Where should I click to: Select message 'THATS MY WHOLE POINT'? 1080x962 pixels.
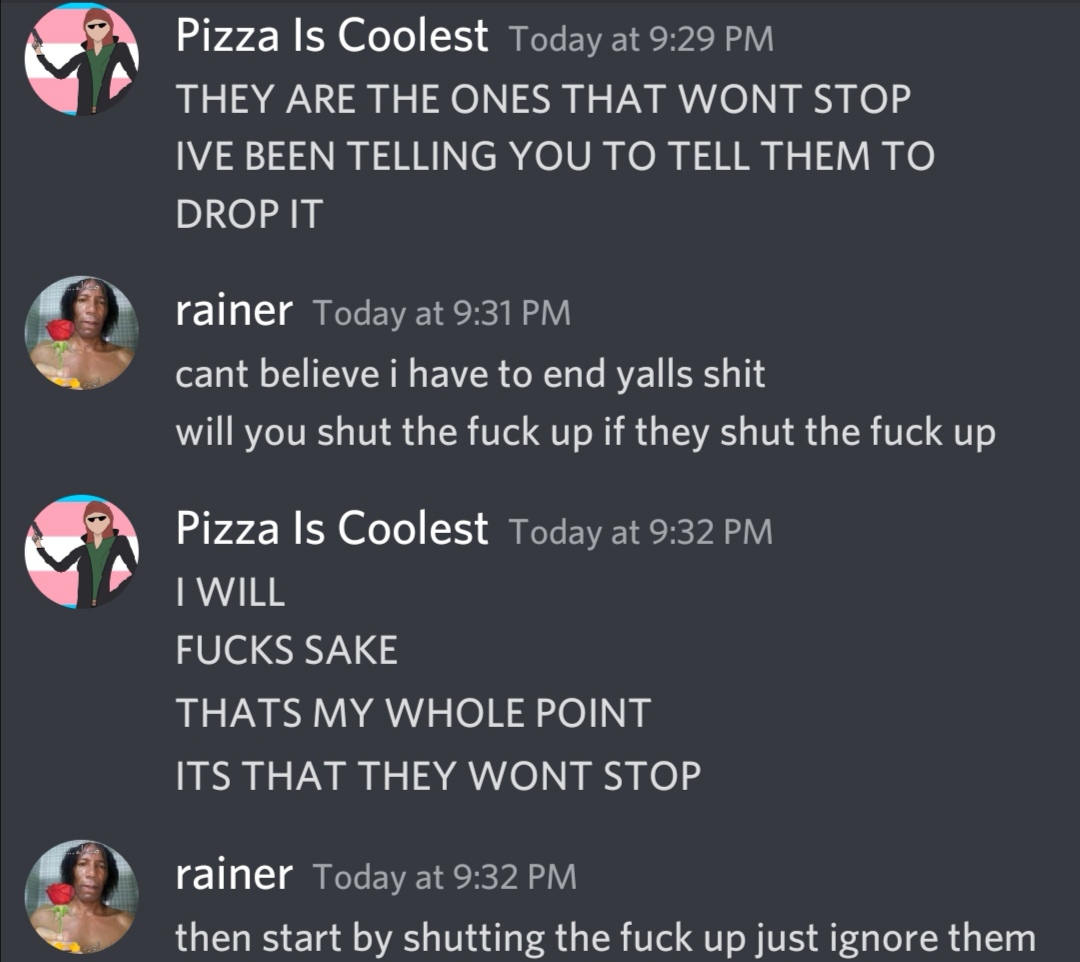413,713
